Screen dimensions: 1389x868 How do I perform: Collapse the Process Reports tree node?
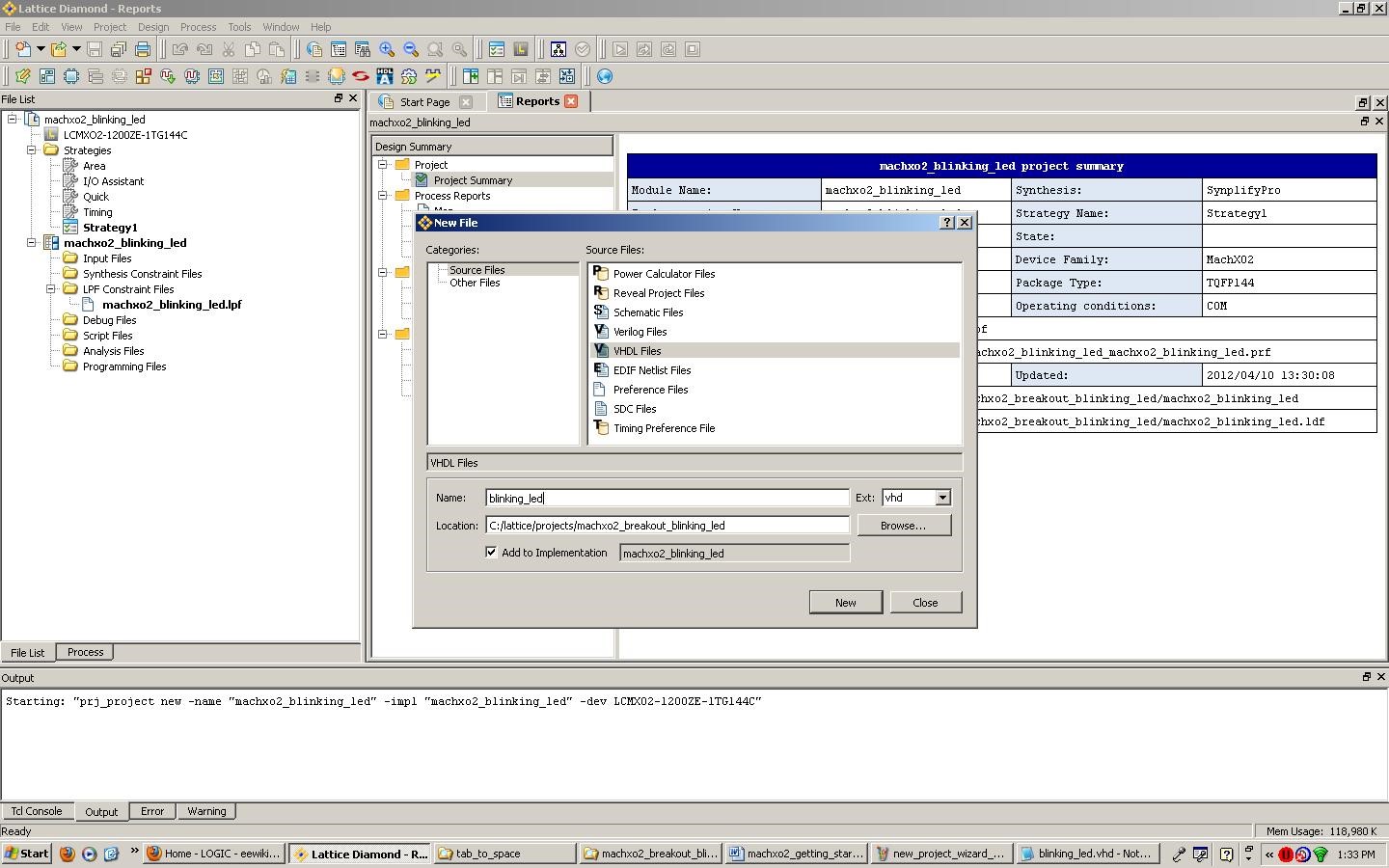(x=383, y=196)
